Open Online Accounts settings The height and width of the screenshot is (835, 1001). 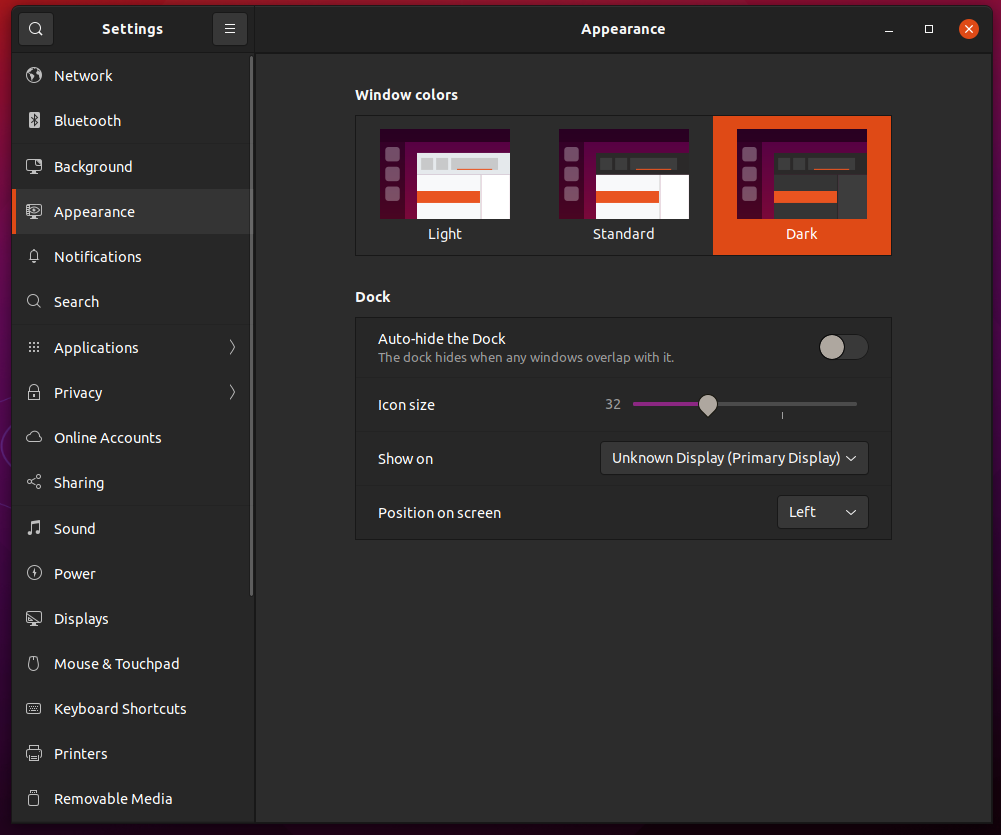click(x=132, y=438)
